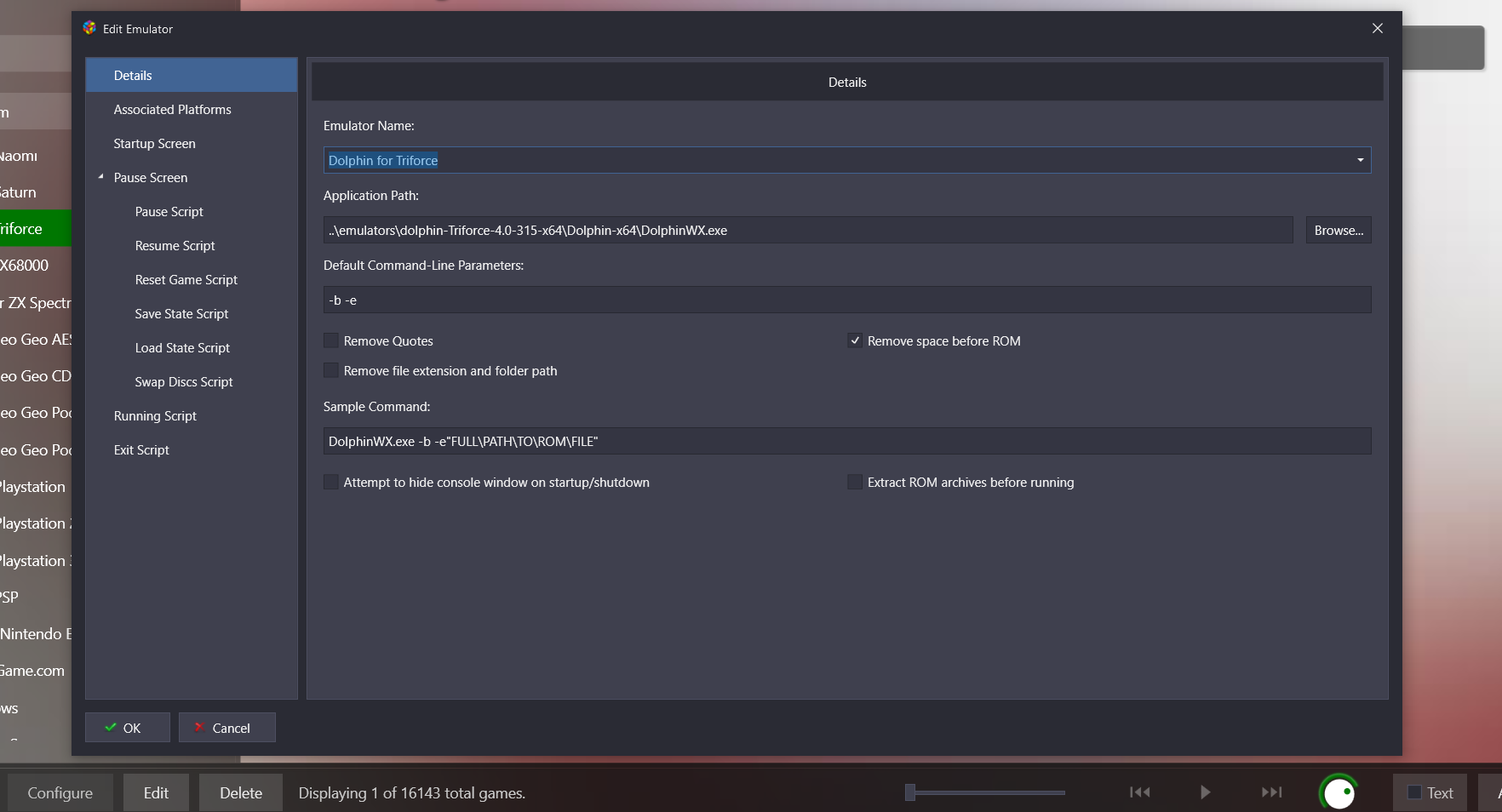Collapse the Pause Screen tree node
Image resolution: width=1502 pixels, height=812 pixels.
click(100, 177)
